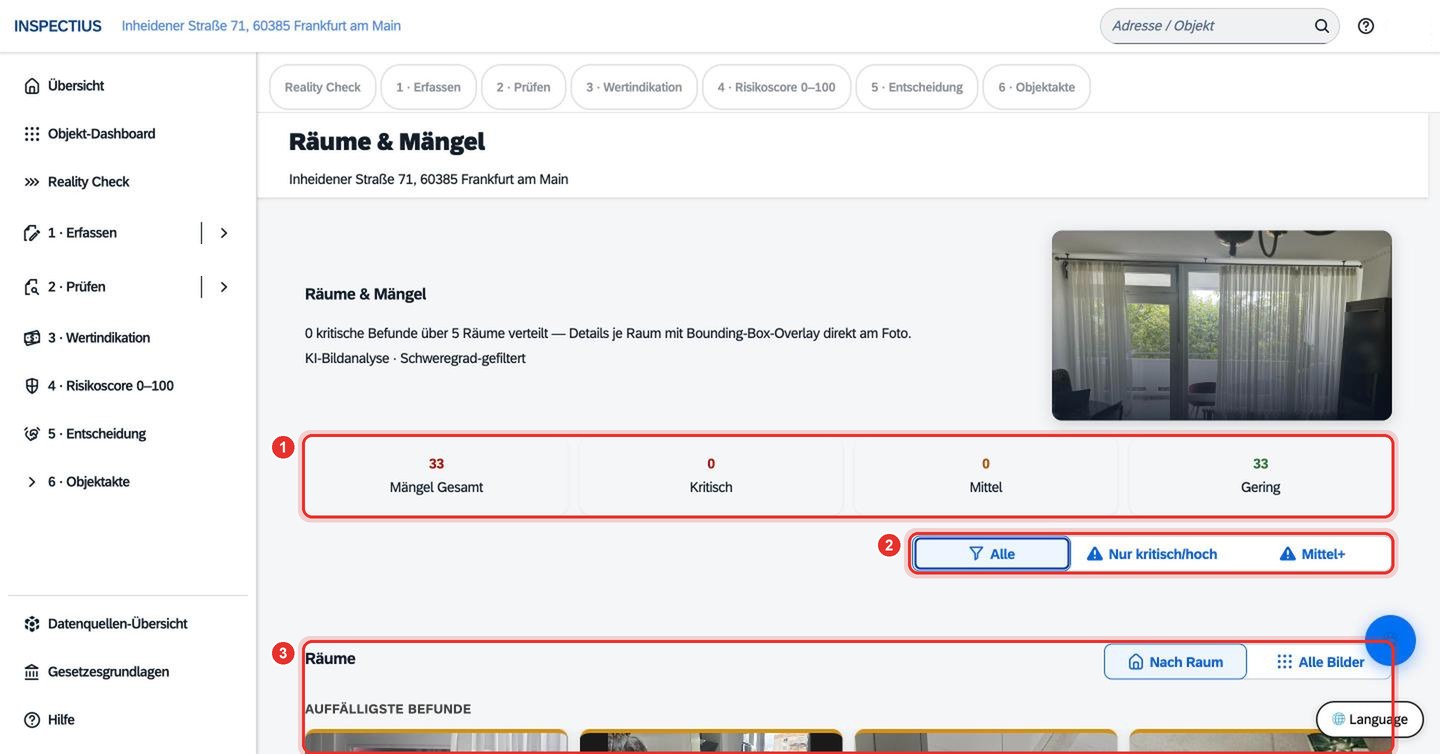Open the Übersicht home icon in sidebar

coord(32,86)
